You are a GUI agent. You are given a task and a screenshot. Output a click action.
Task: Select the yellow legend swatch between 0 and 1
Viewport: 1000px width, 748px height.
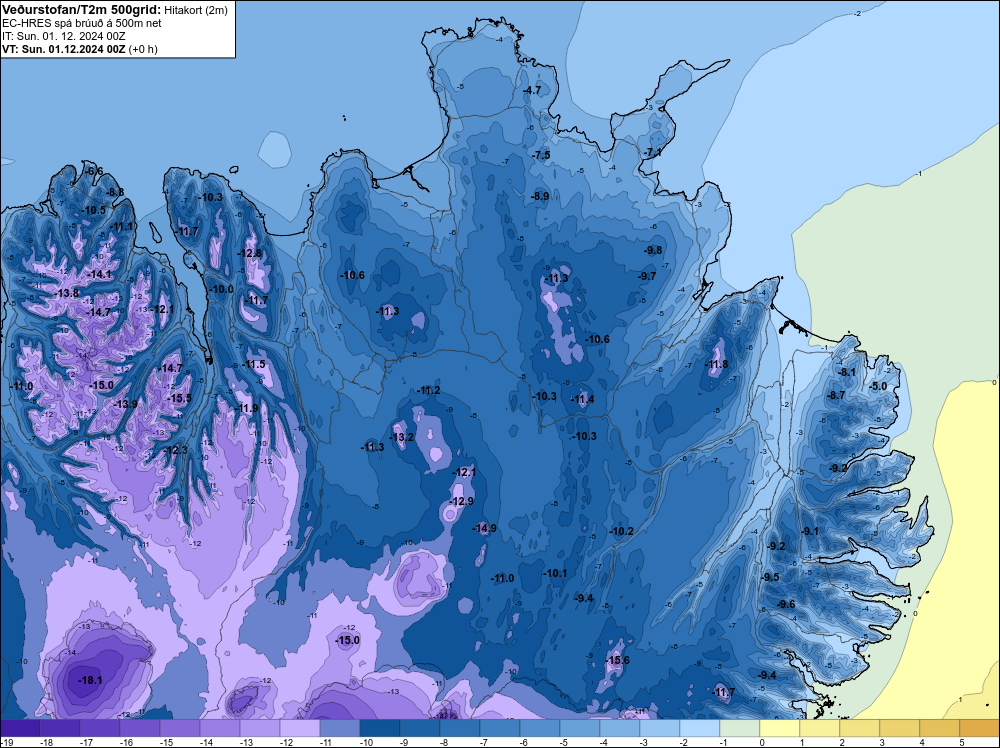(x=779, y=728)
